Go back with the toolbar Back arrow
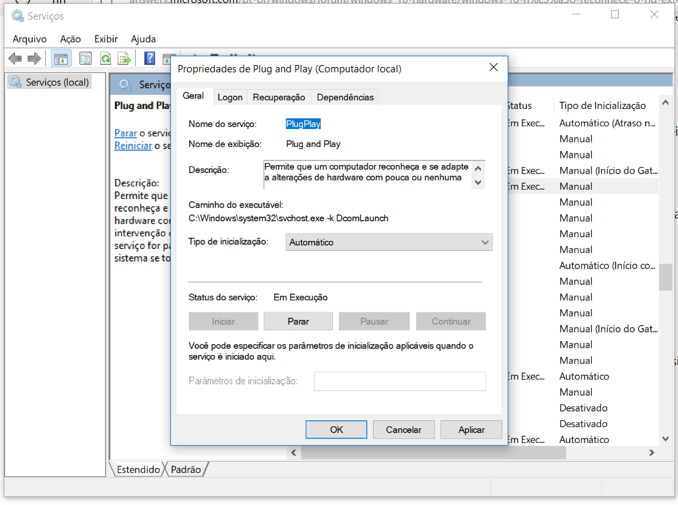The height and width of the screenshot is (505, 678). (15, 58)
